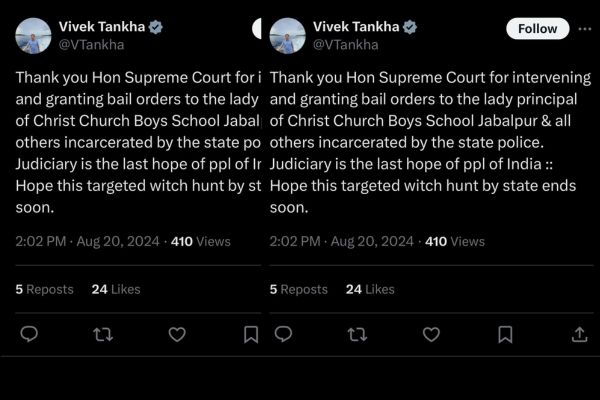This screenshot has width=600, height=400.
Task: Like the left tweet with the heart icon
Action: tap(178, 335)
